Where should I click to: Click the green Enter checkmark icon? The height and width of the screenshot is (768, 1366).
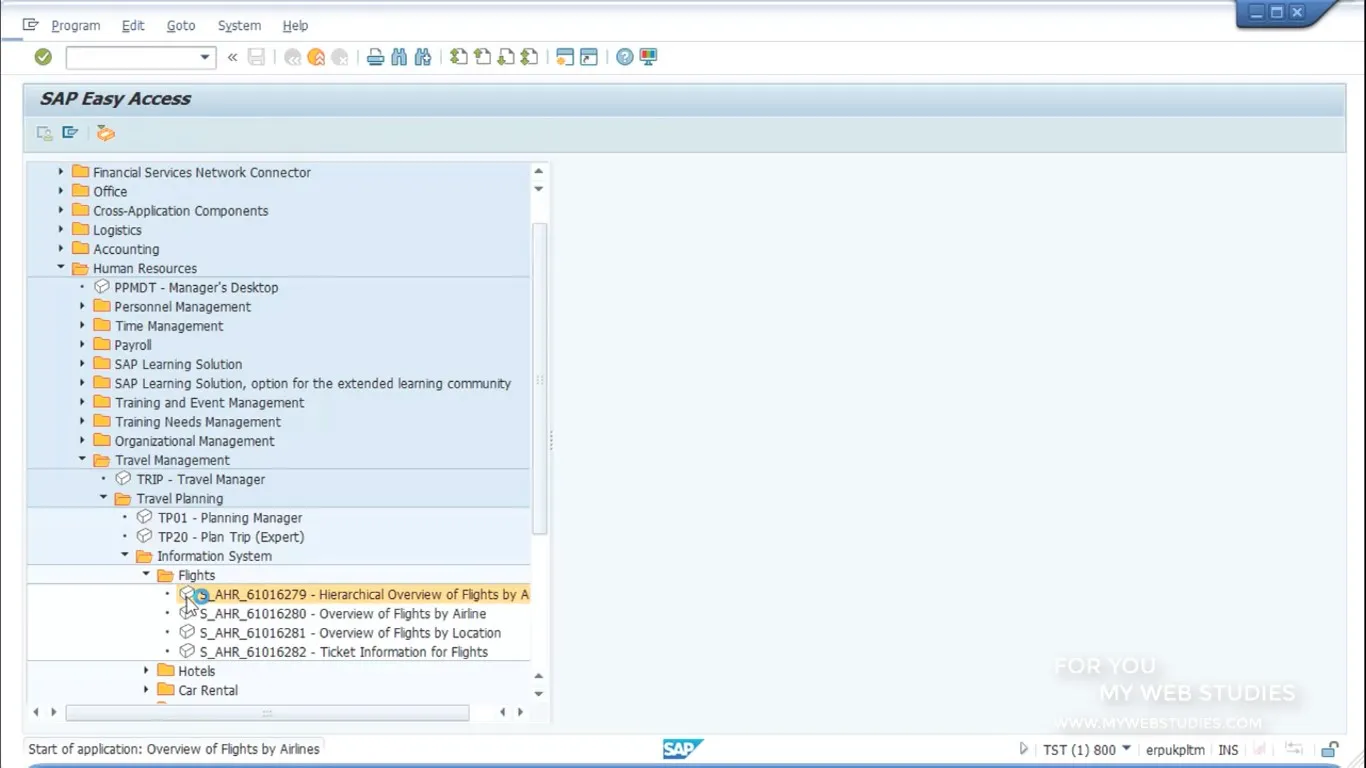click(x=43, y=57)
